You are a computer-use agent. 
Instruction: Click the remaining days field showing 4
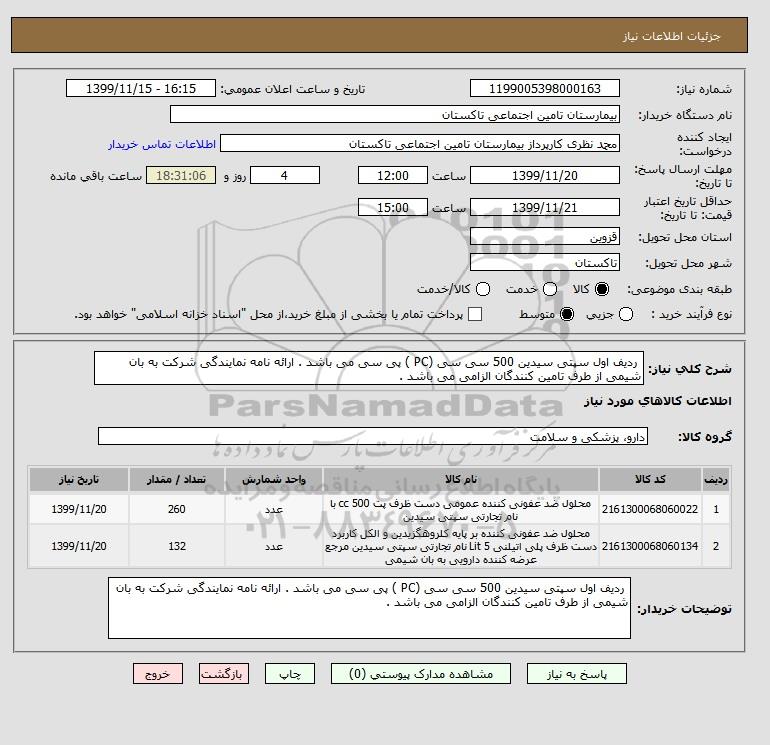click(285, 175)
